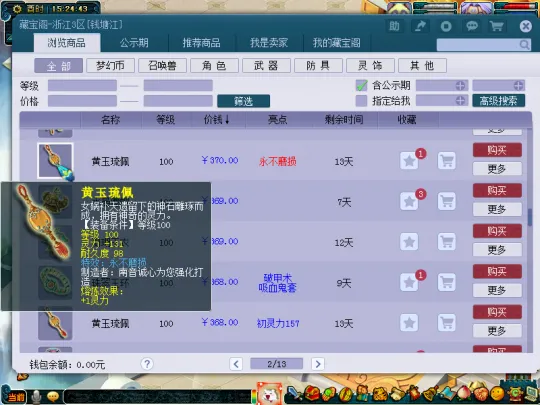The height and width of the screenshot is (405, 540).
Task: Click favorite star of the 破甲术 row
Action: click(409, 282)
